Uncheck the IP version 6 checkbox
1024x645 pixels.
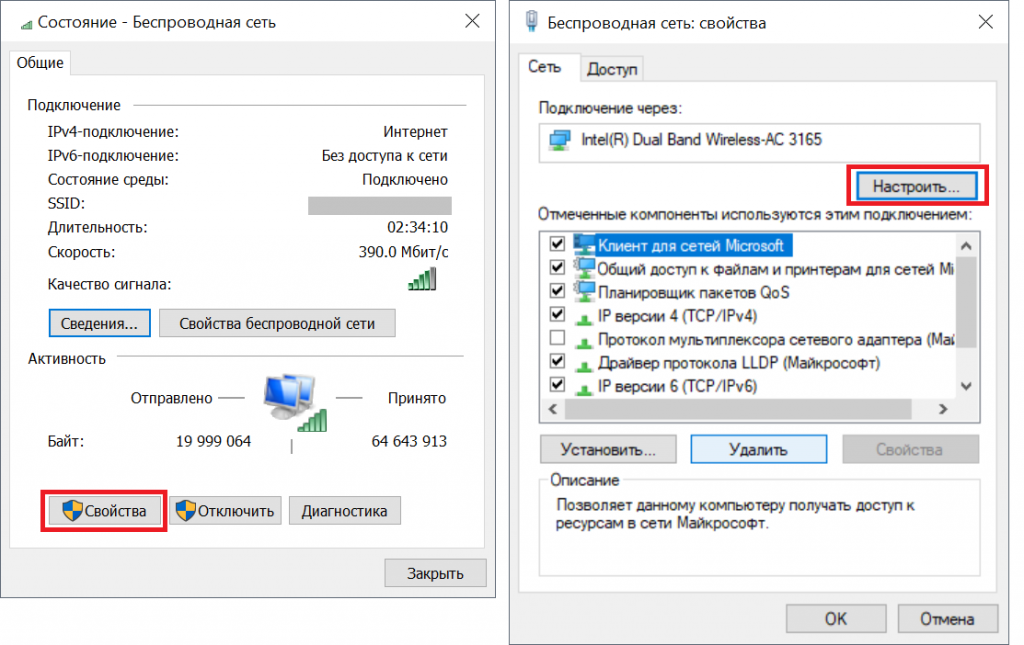(x=557, y=385)
